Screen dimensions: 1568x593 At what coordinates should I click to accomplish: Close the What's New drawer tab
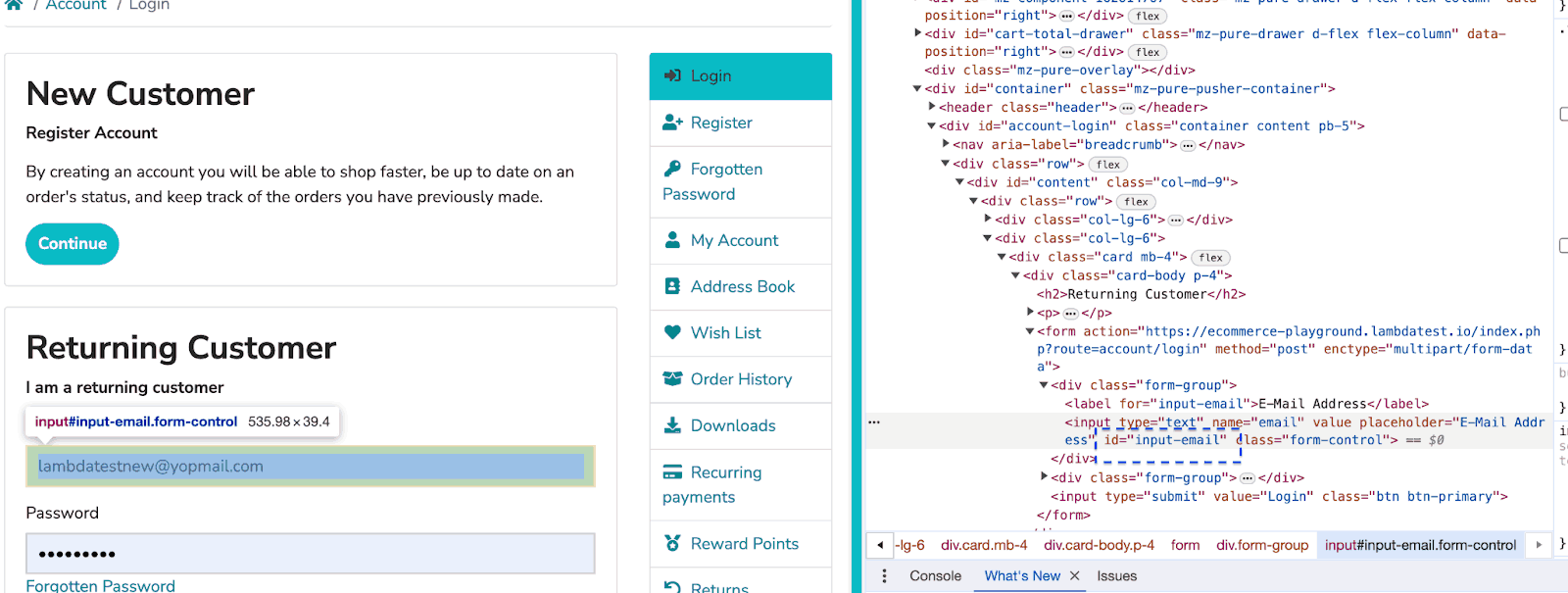(x=1075, y=576)
